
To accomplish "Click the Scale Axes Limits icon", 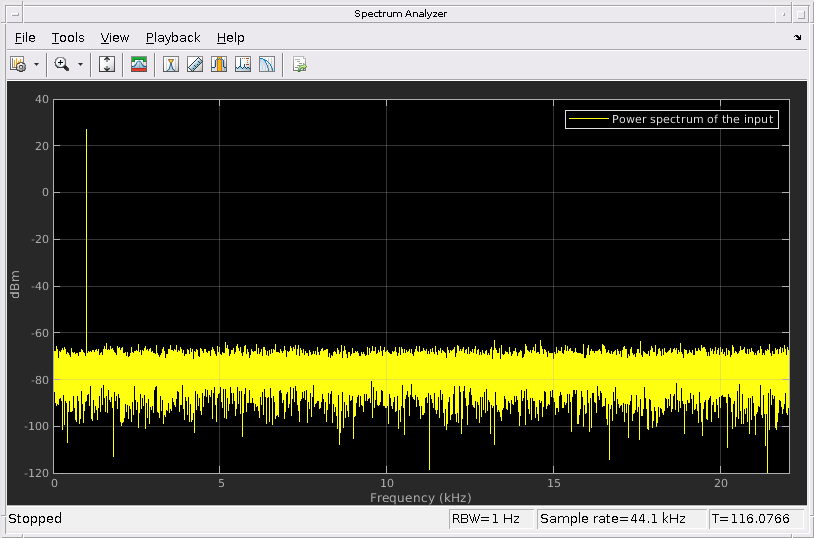I will (108, 64).
